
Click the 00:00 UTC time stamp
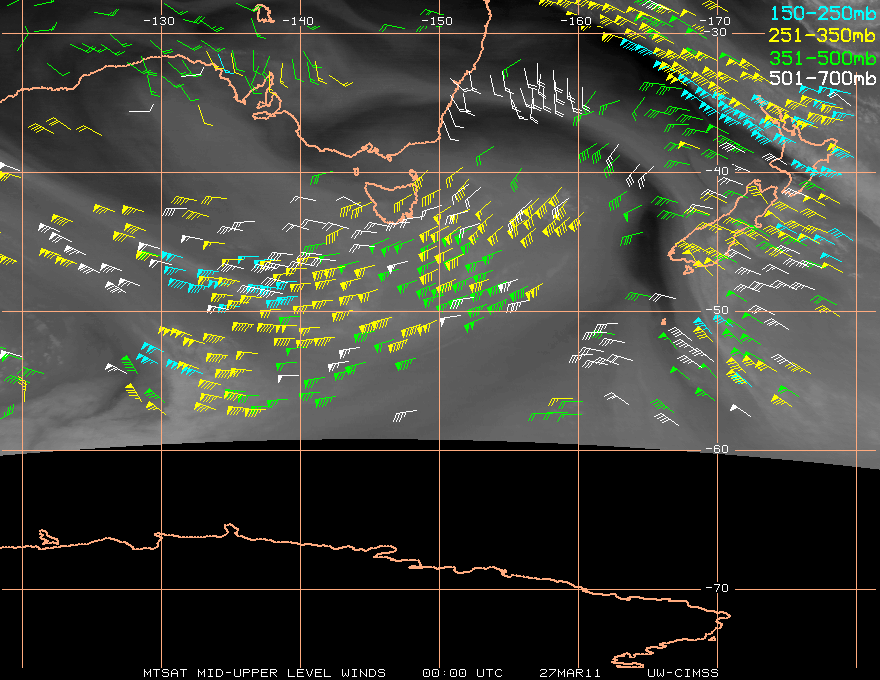(462, 673)
